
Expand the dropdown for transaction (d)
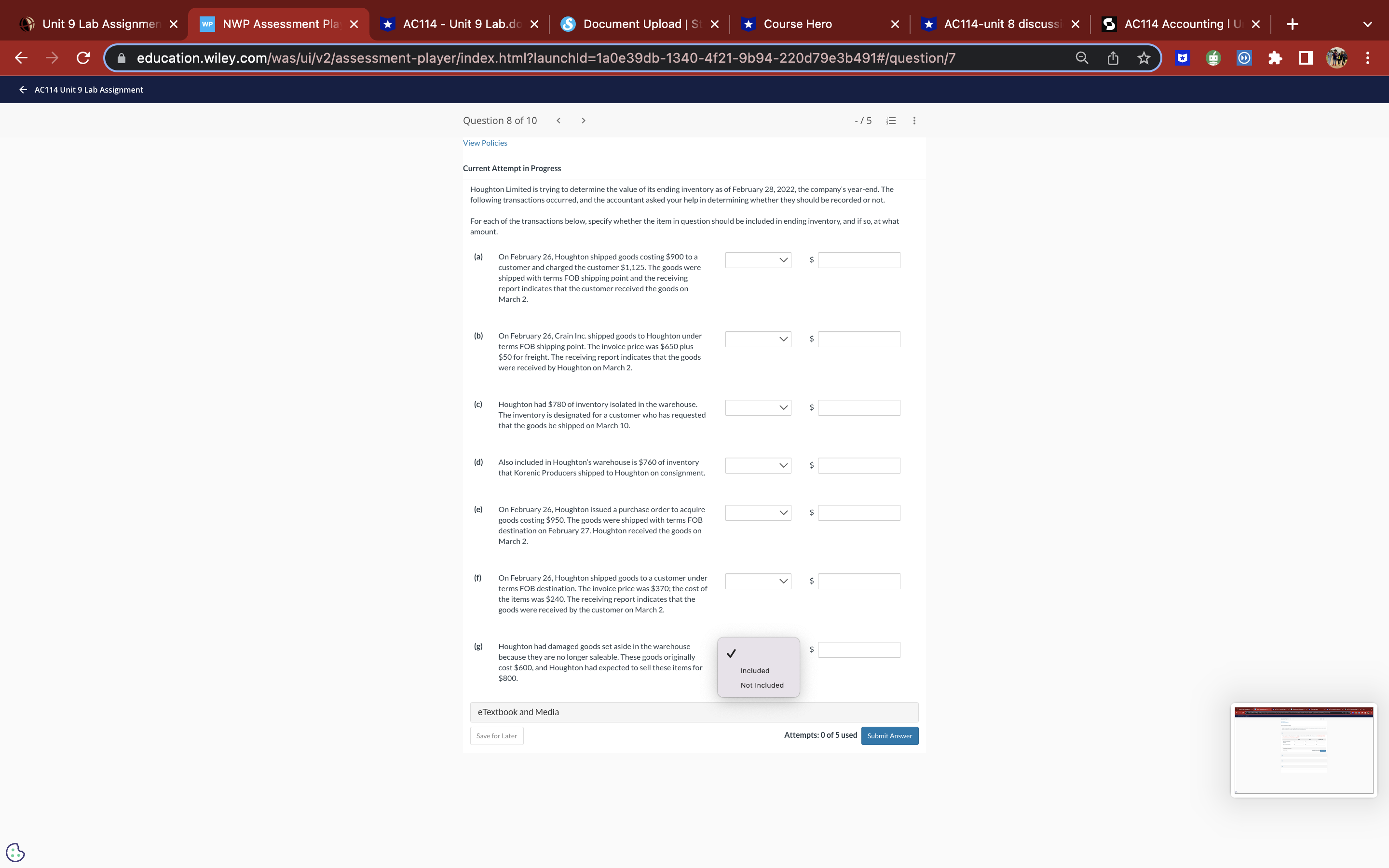pos(758,465)
